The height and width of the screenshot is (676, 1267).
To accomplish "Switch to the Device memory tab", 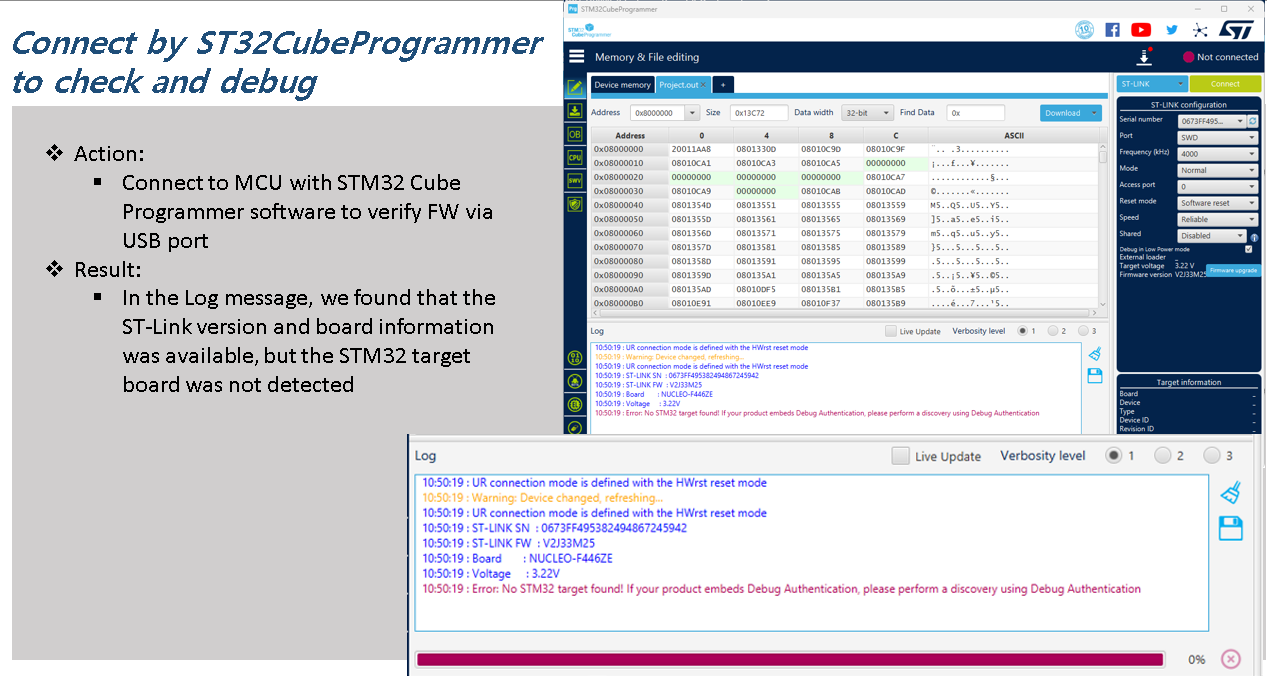I will click(622, 85).
